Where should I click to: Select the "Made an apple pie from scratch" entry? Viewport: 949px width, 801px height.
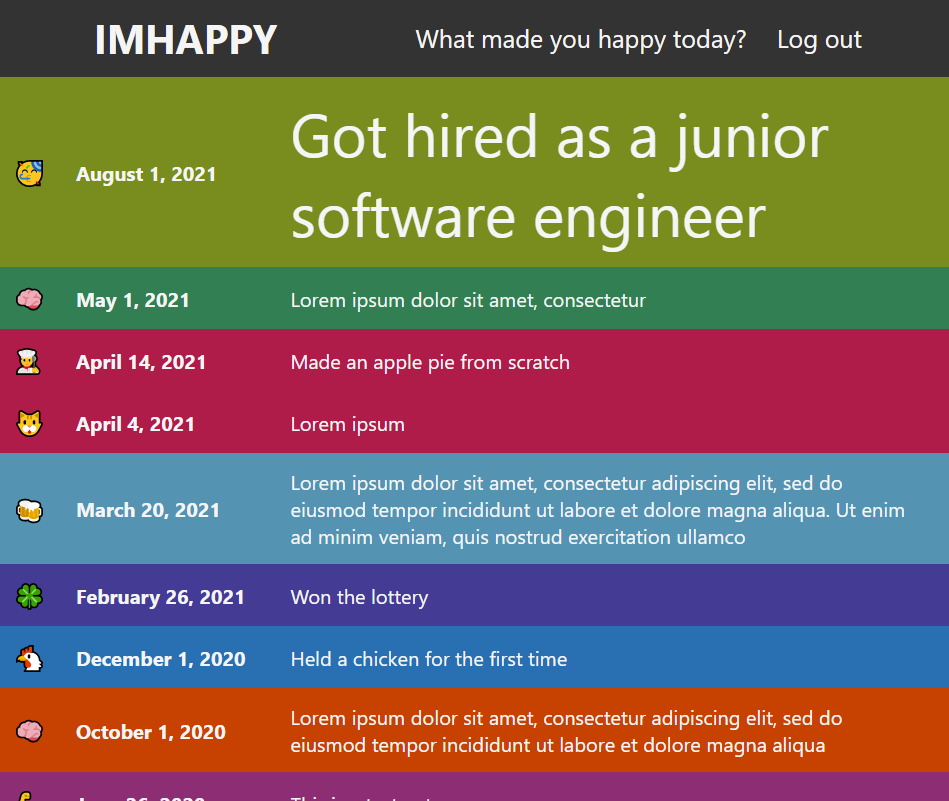click(430, 362)
